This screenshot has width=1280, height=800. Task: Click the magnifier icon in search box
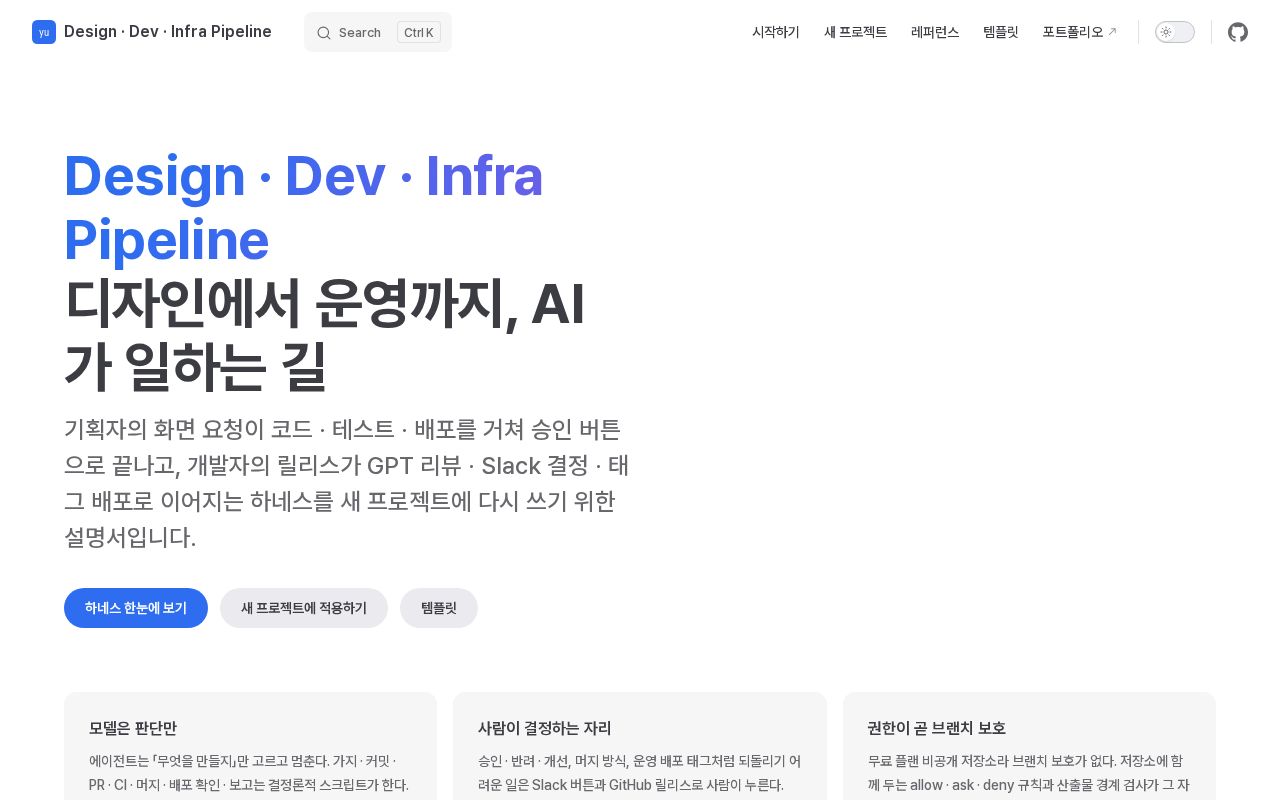324,32
